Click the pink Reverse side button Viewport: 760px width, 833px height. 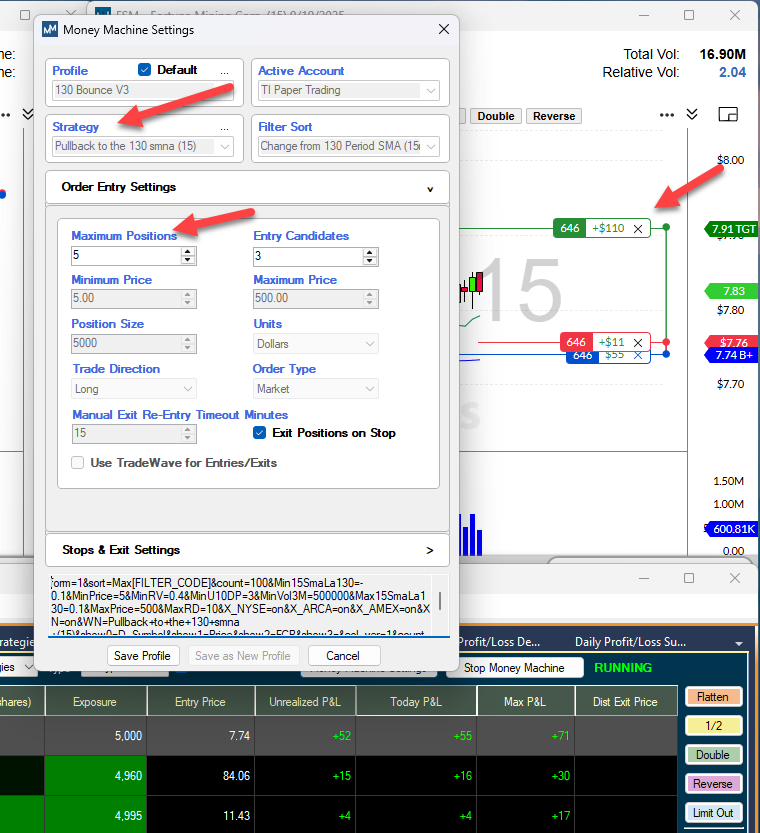coord(713,784)
